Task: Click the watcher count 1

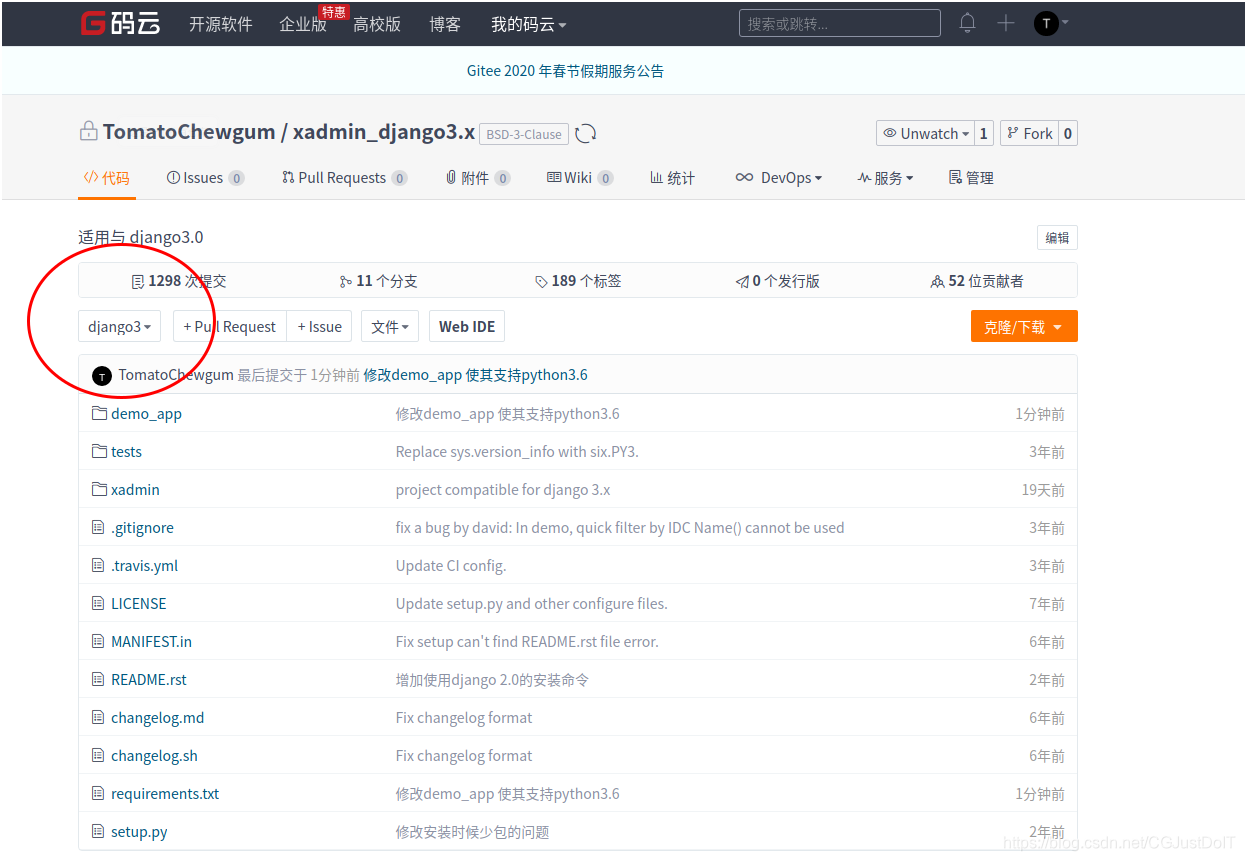Action: [x=984, y=133]
